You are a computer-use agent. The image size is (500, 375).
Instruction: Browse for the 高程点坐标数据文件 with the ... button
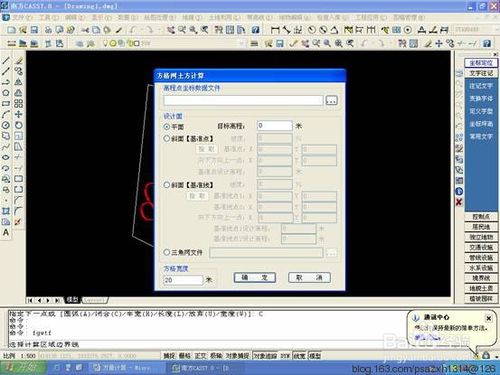click(x=331, y=100)
